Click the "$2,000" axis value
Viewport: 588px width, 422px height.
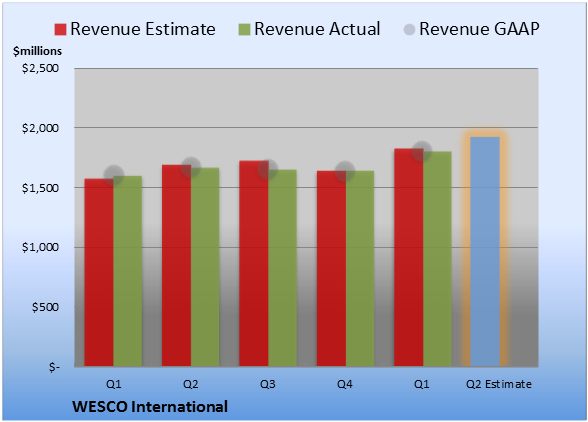coord(40,128)
